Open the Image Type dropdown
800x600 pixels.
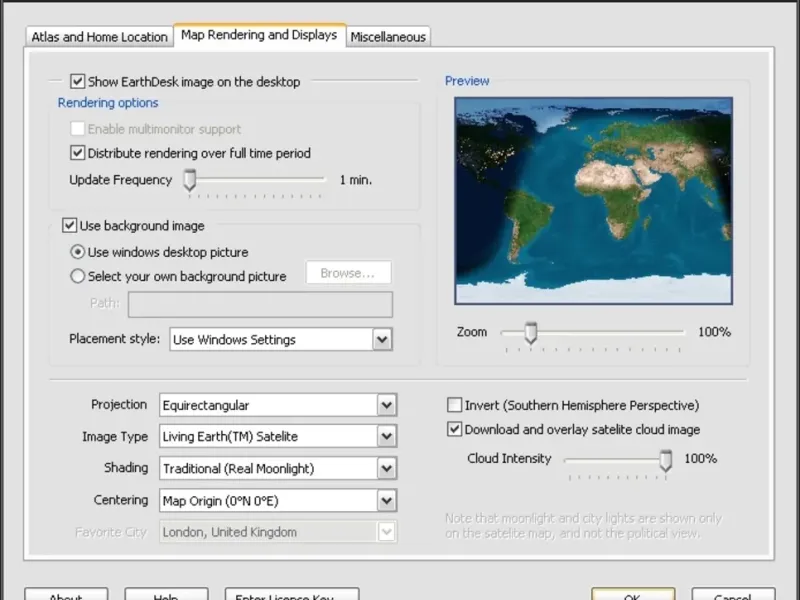click(x=387, y=437)
